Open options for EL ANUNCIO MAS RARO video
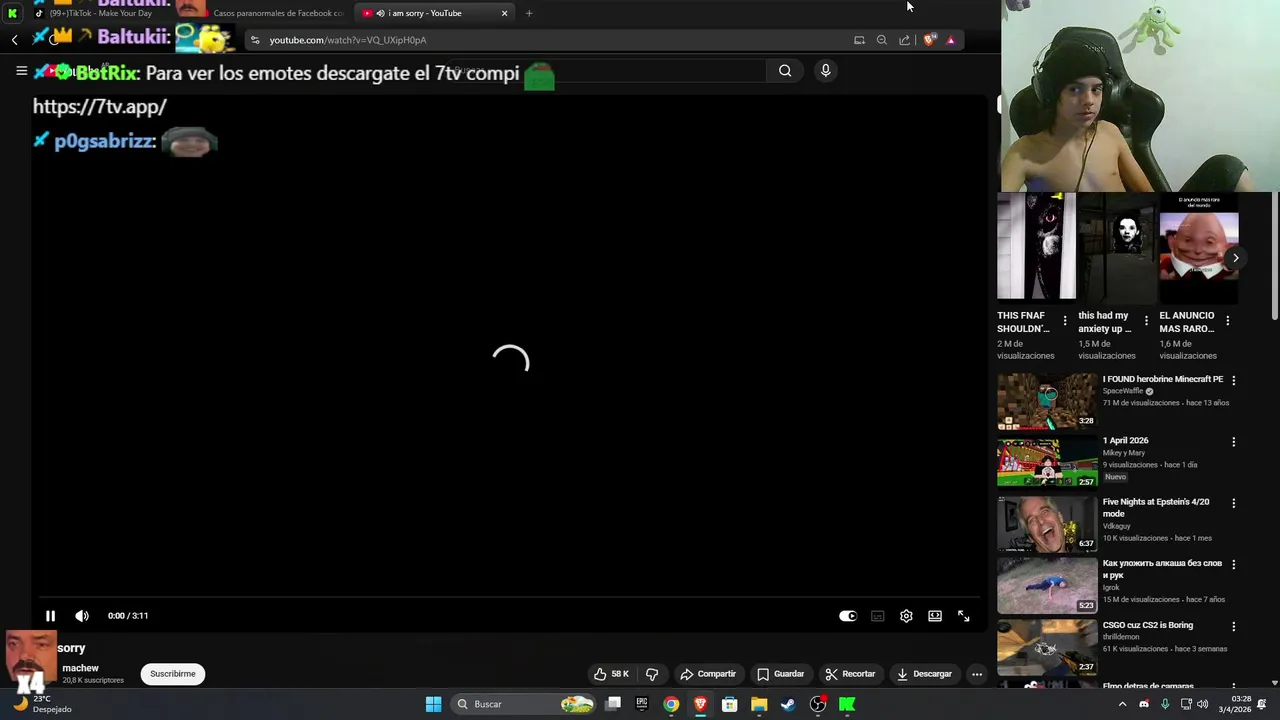The width and height of the screenshot is (1280, 720). (1227, 321)
